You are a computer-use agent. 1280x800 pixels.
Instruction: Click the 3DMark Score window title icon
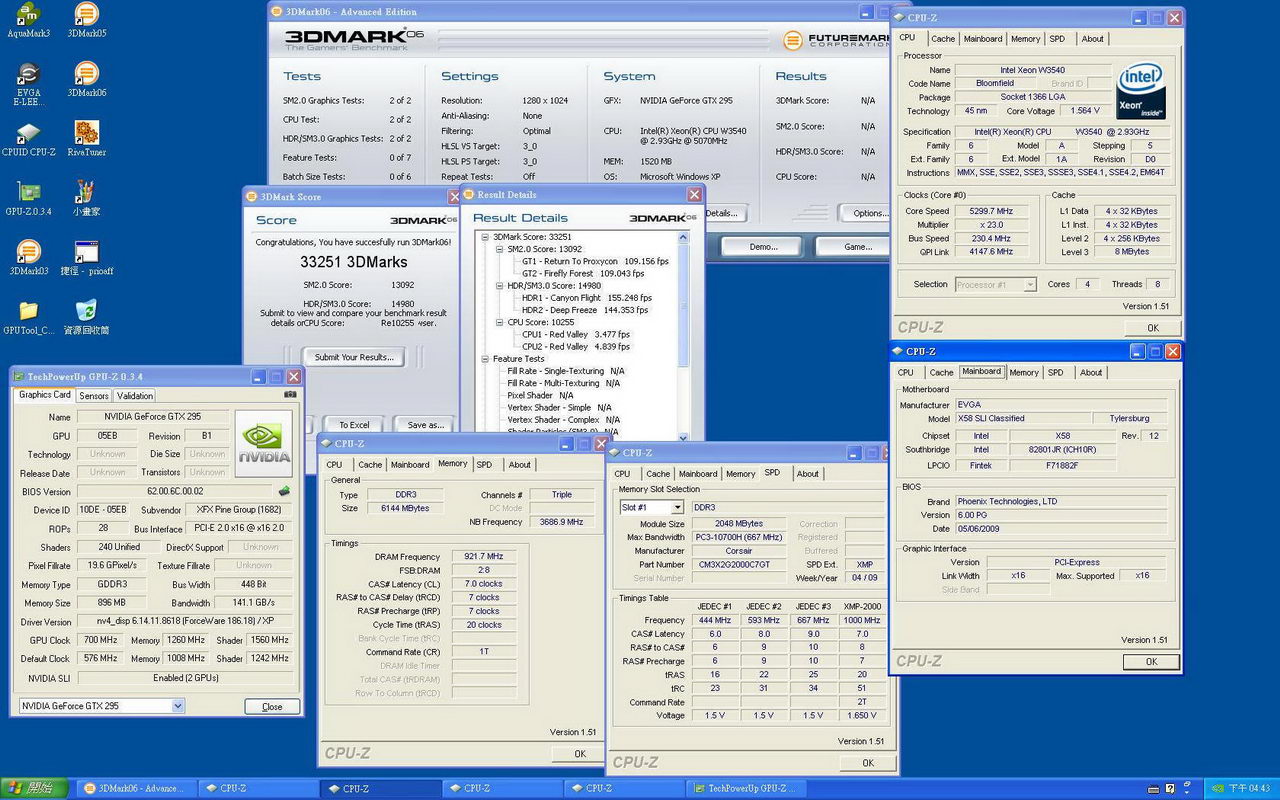251,197
